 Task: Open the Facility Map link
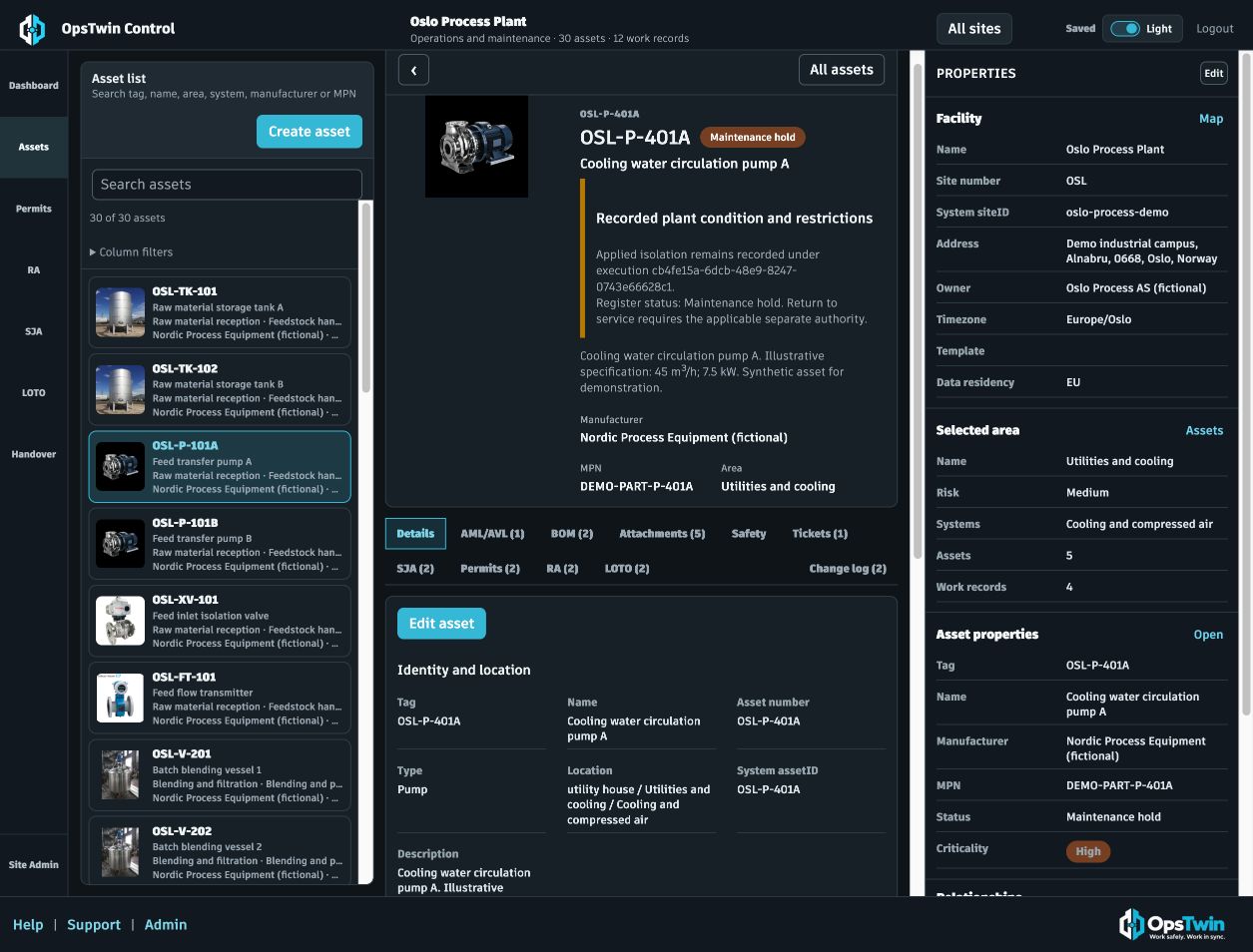click(1211, 119)
